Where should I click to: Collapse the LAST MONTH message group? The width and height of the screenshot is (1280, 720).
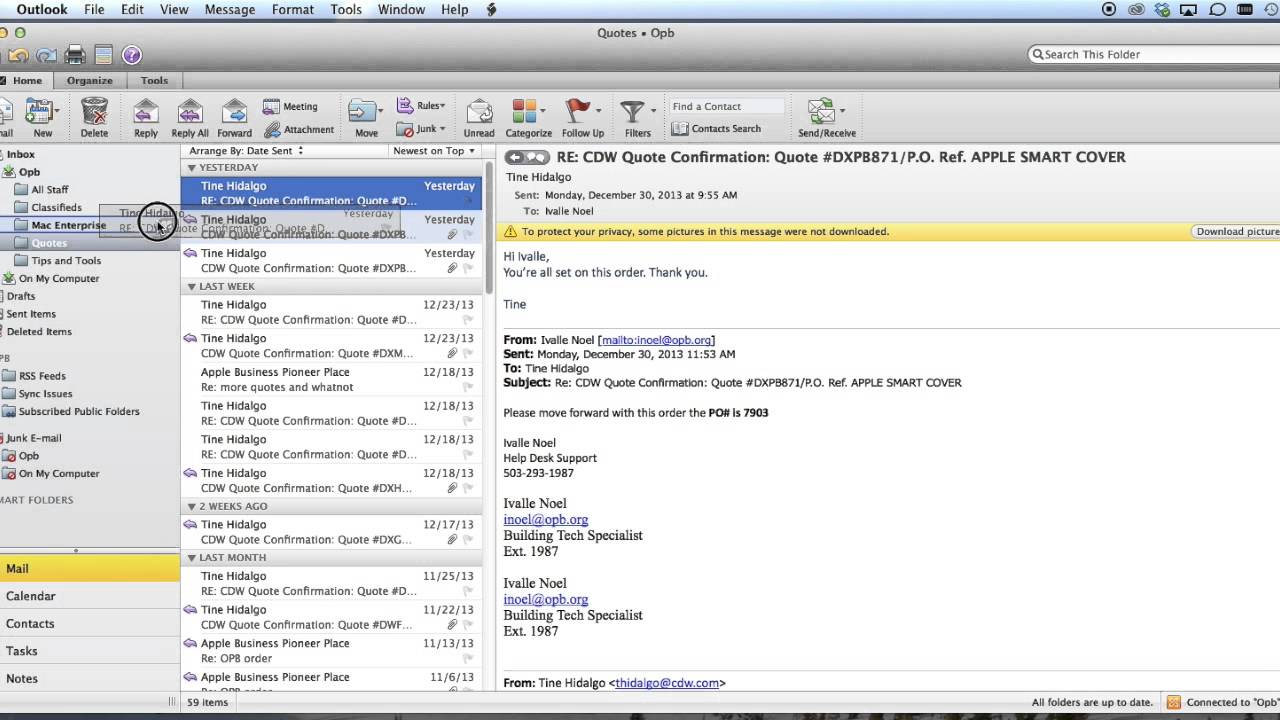[x=191, y=558]
